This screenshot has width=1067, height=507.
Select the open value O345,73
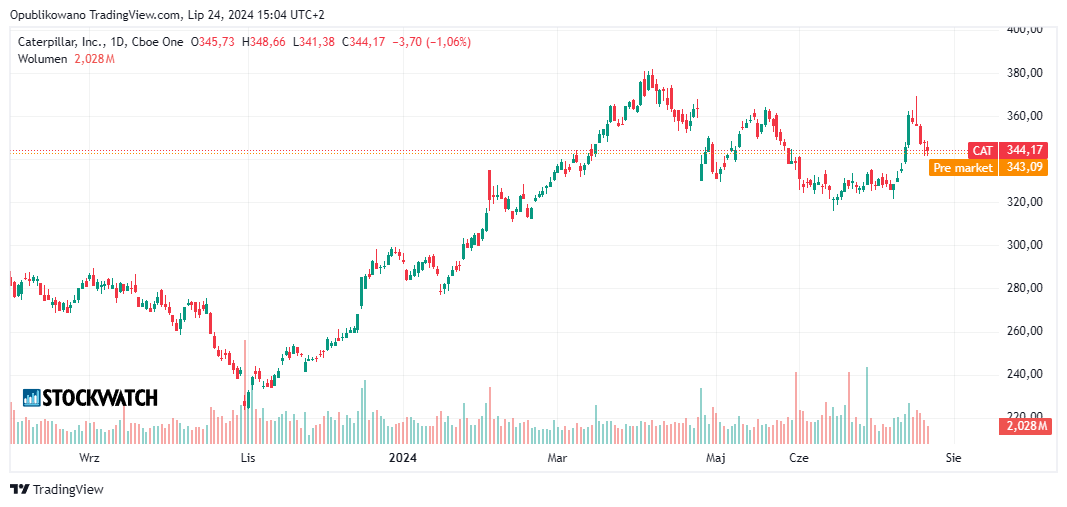(x=212, y=42)
